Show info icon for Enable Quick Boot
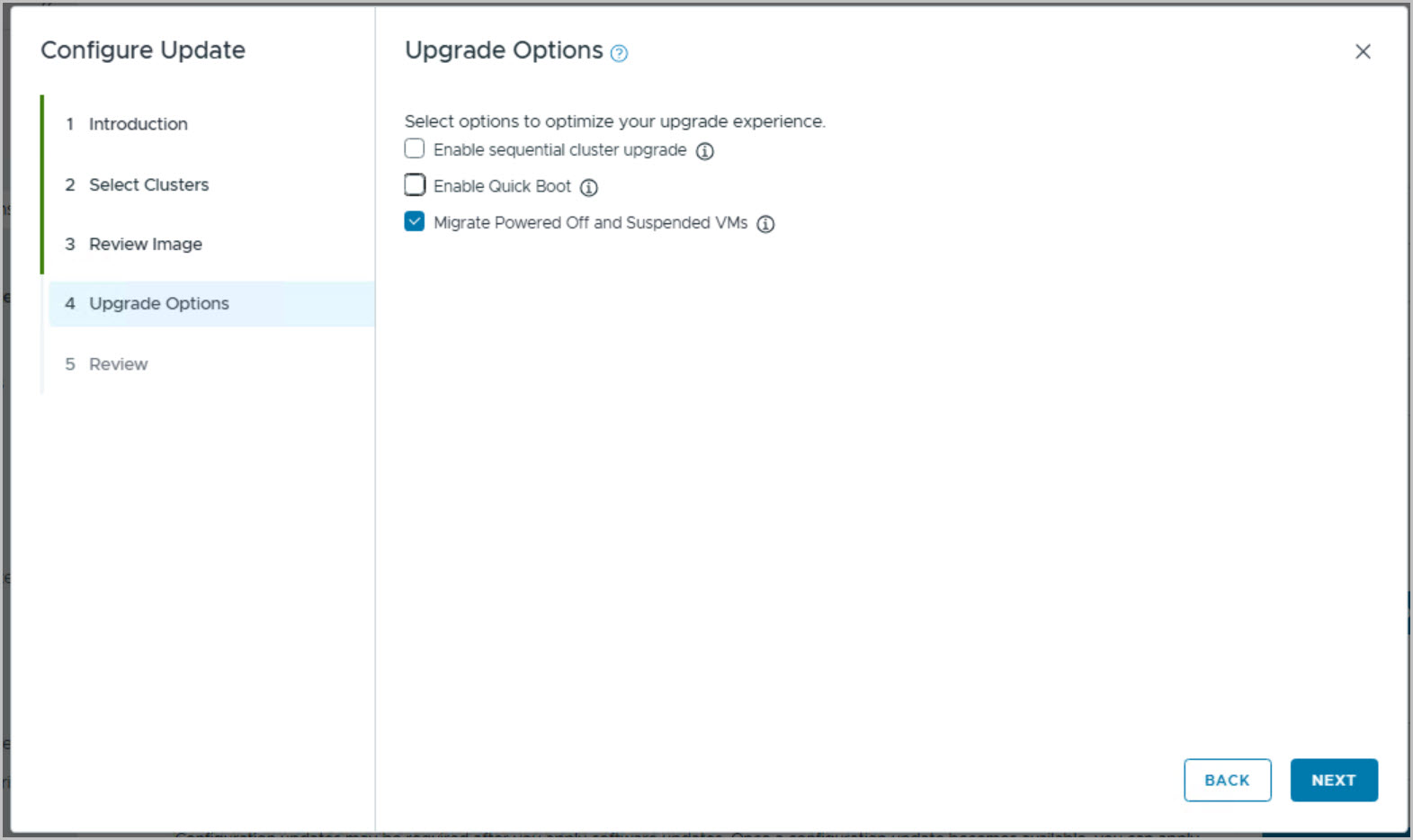Screen dimensions: 1413x840 click(x=589, y=187)
